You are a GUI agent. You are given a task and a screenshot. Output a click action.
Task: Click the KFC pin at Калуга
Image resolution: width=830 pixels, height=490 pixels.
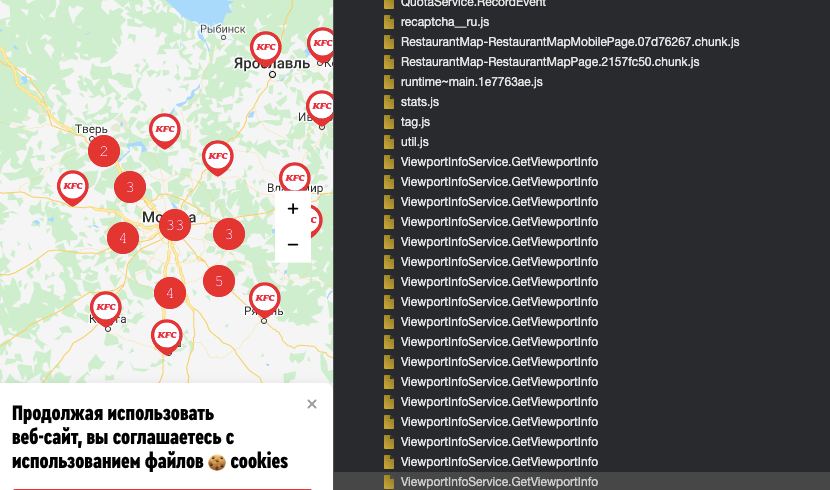pos(106,308)
